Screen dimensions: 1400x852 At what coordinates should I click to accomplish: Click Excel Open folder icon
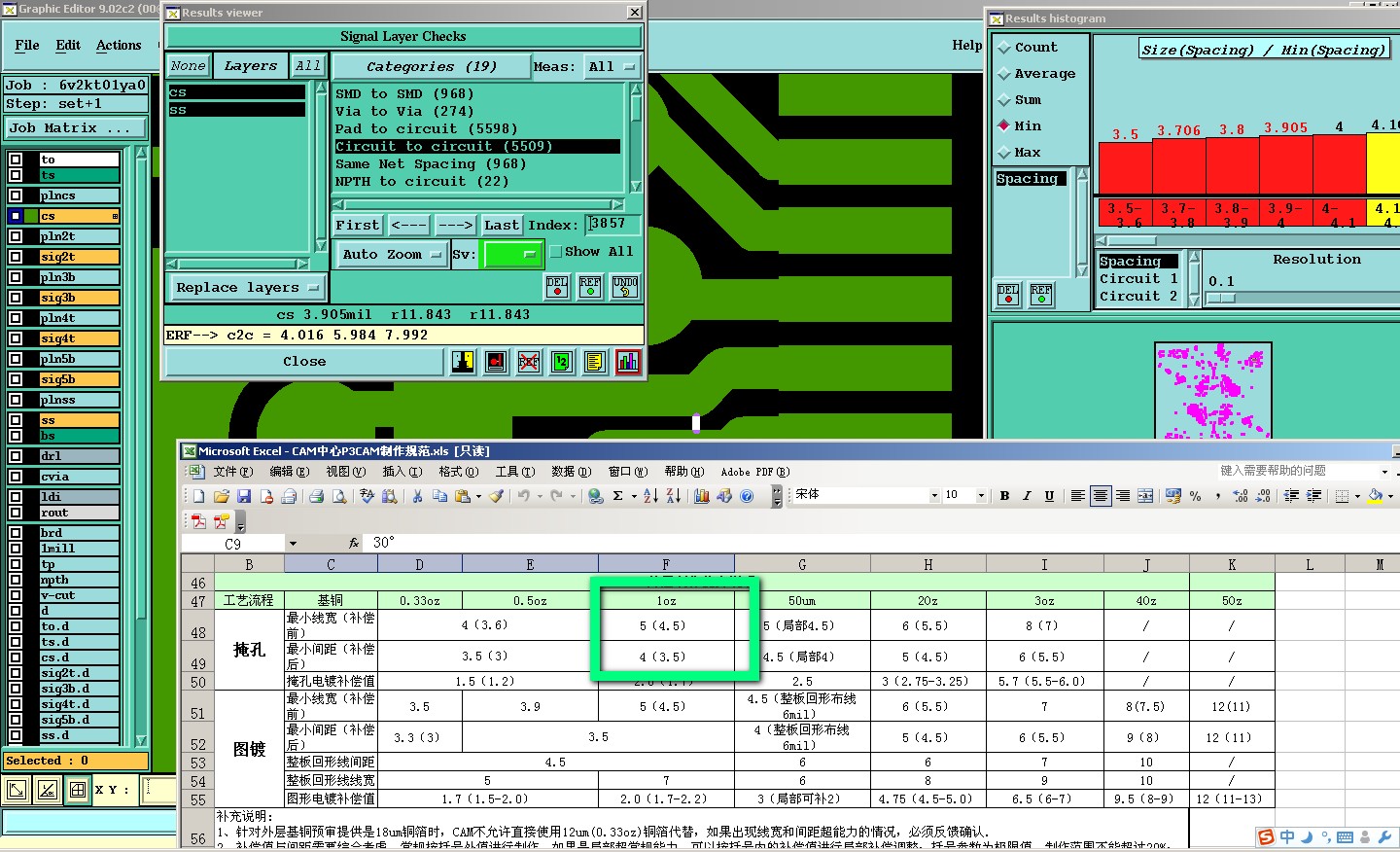[x=222, y=496]
